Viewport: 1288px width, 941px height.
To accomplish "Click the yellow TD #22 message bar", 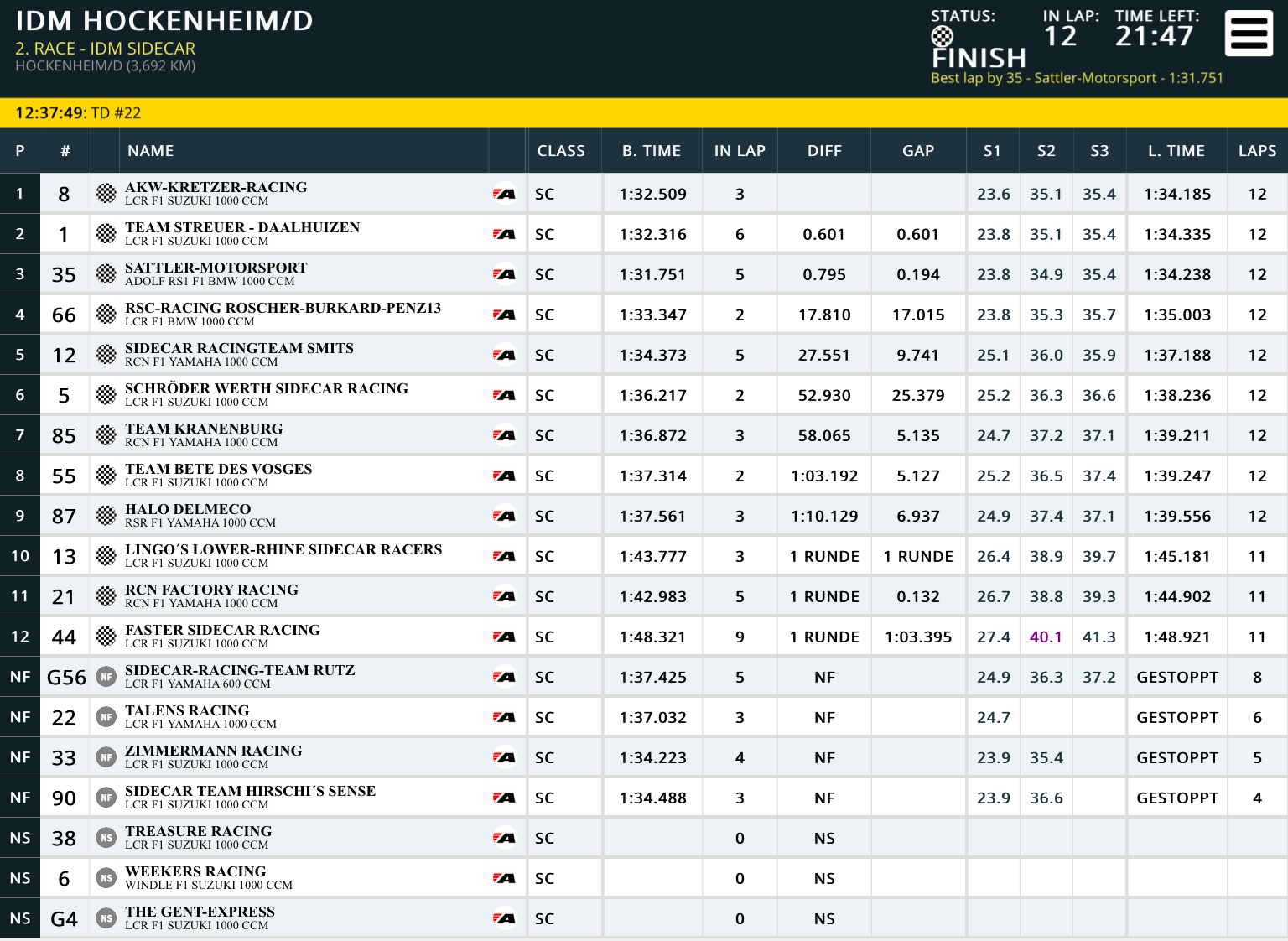I will point(644,113).
